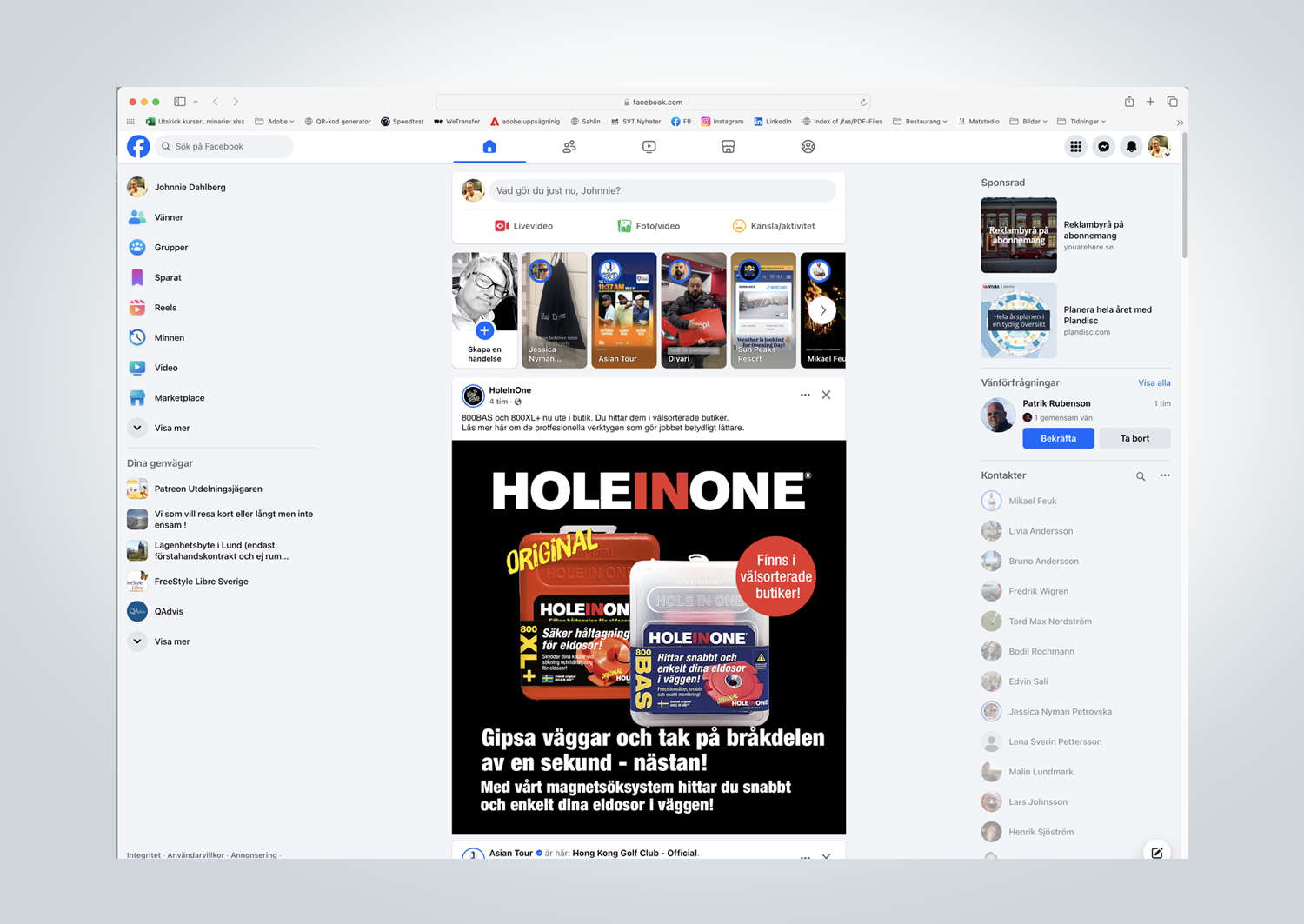Image resolution: width=1304 pixels, height=924 pixels.
Task: Open Känsla/aktivitet in the post composer
Action: [x=774, y=225]
